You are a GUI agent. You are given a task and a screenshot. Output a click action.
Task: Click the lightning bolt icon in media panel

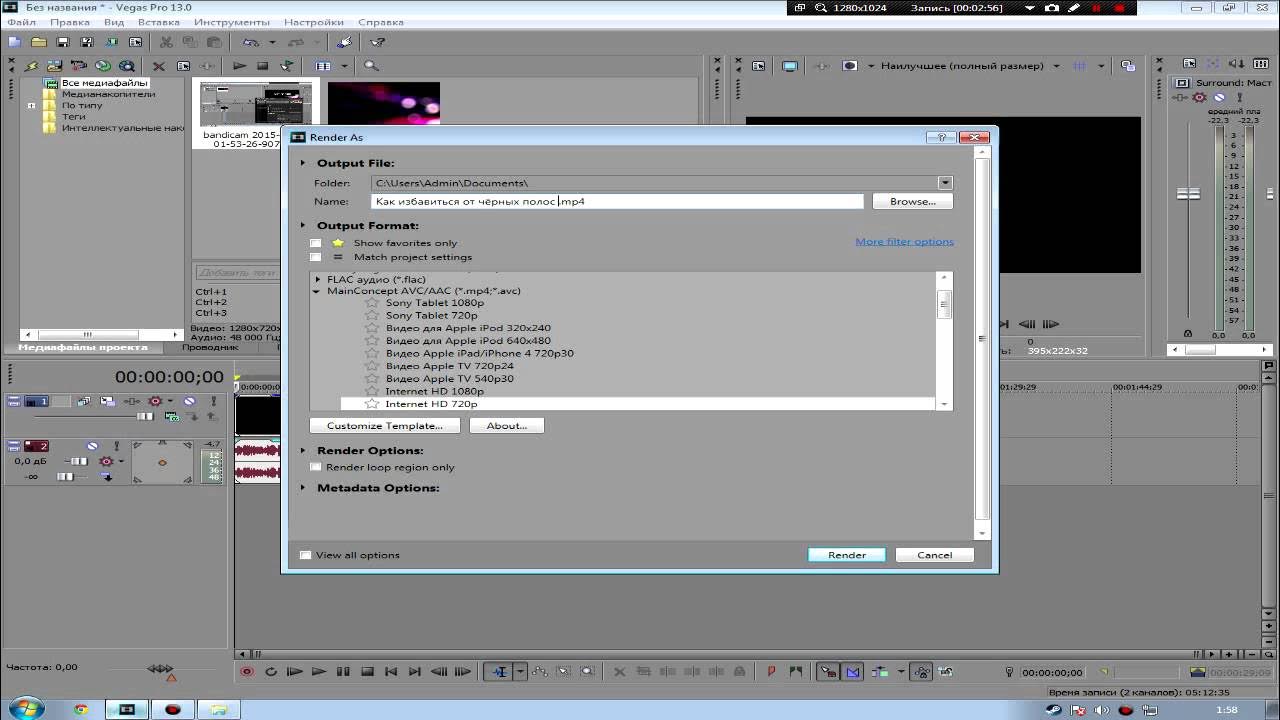pos(31,66)
